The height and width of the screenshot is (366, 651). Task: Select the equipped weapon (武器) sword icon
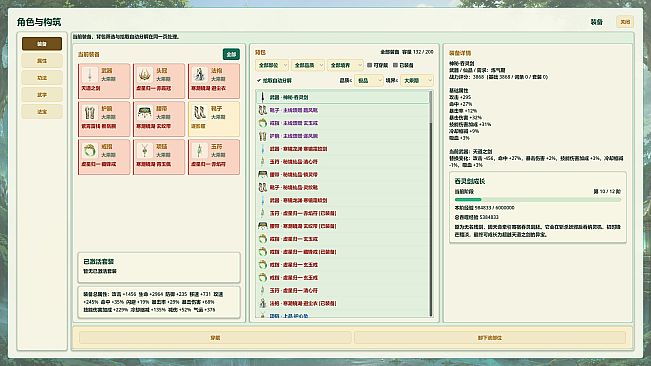[x=90, y=75]
